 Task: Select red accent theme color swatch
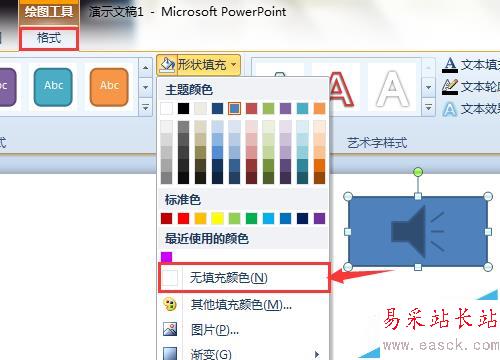tap(252, 109)
